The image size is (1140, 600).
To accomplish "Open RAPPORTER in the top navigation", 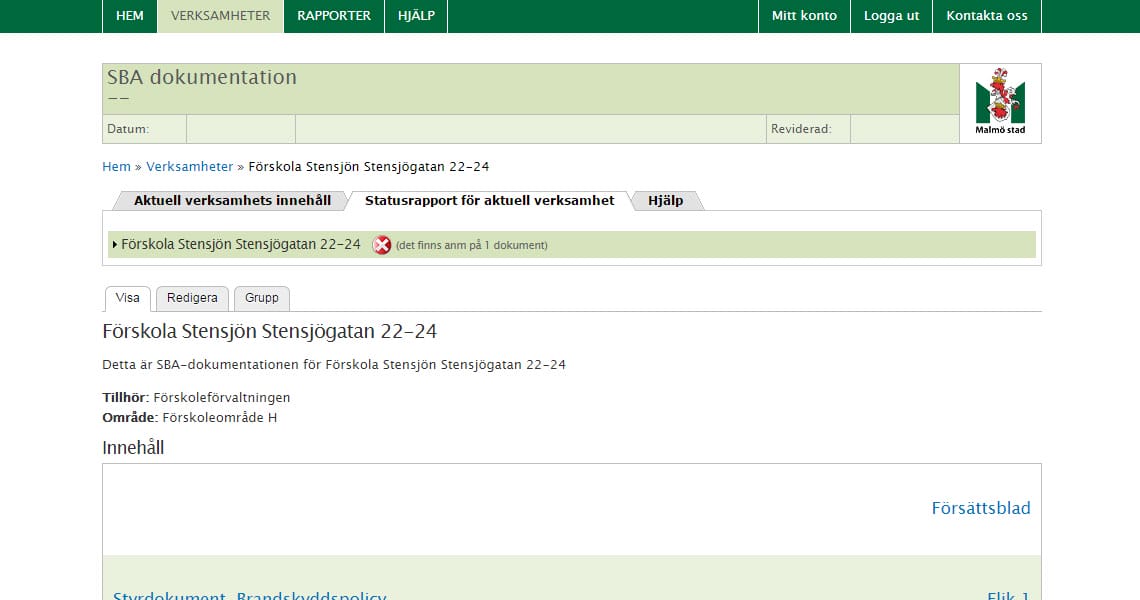I will (334, 16).
